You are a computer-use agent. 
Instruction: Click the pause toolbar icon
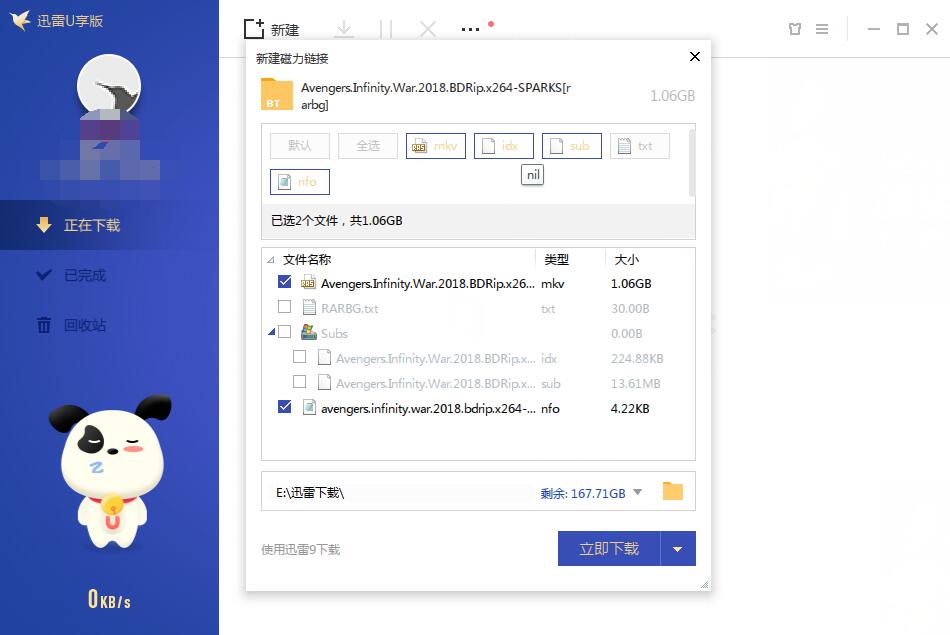(x=386, y=28)
